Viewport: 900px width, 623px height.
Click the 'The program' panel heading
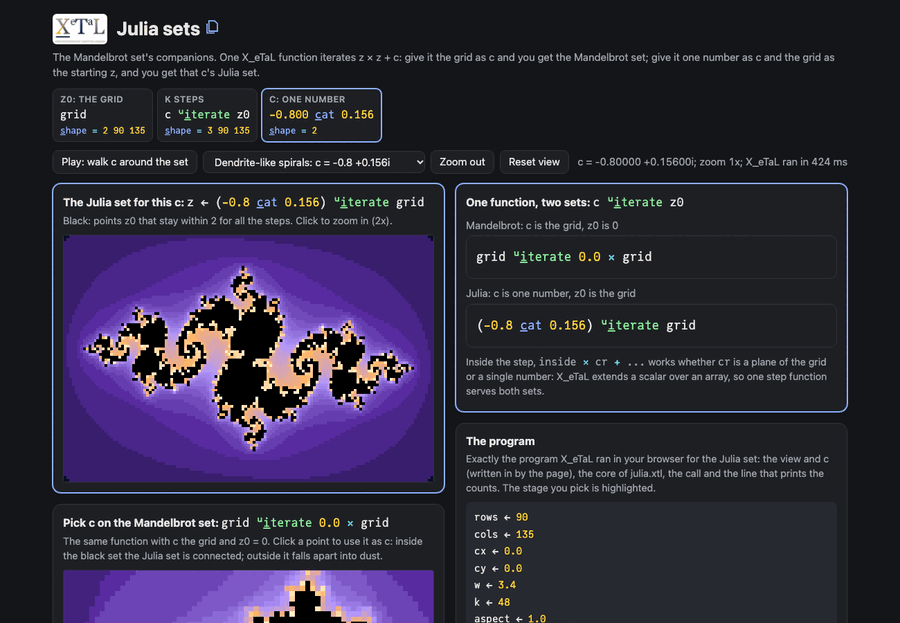pos(501,441)
